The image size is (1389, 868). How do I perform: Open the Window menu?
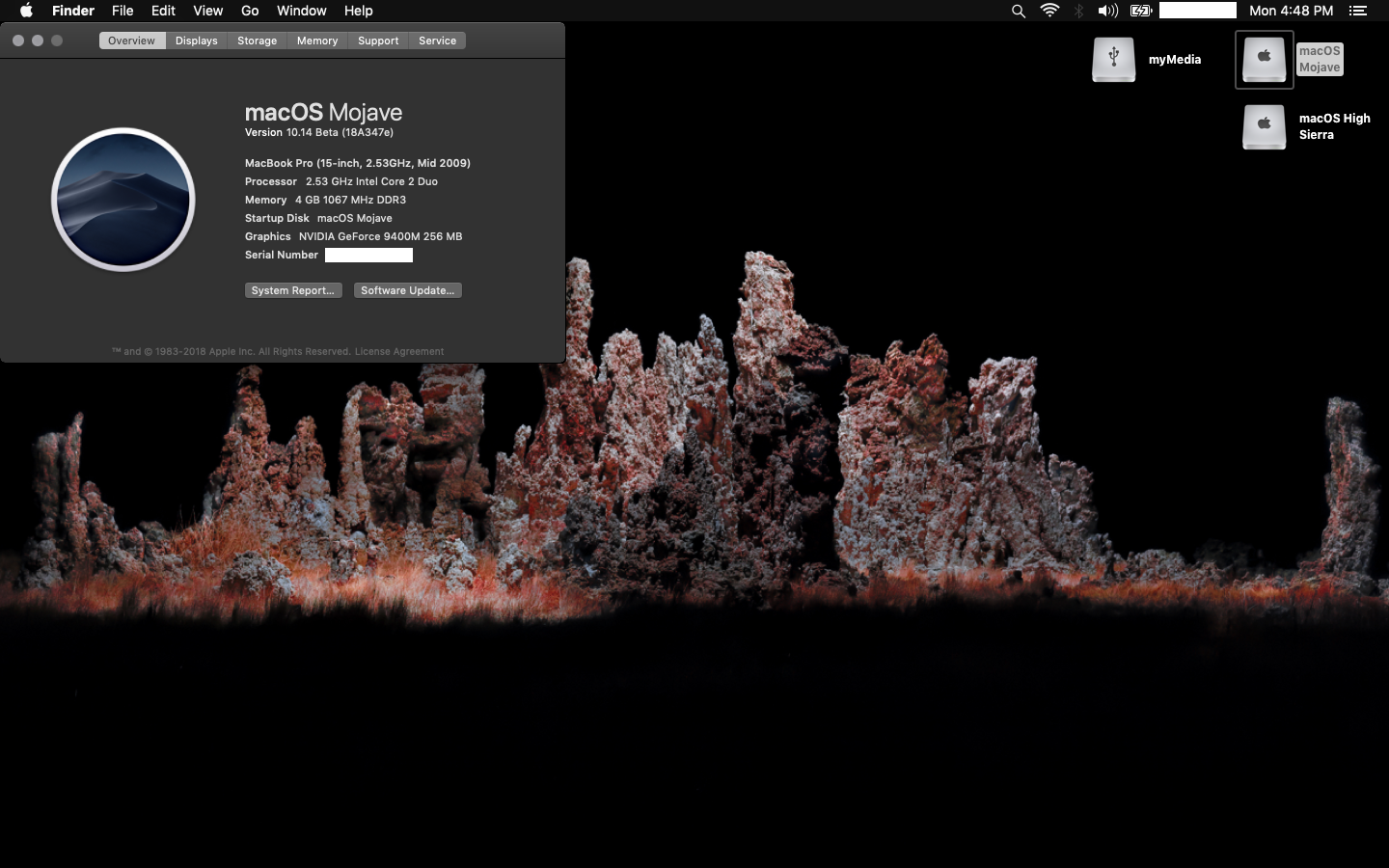click(x=301, y=11)
